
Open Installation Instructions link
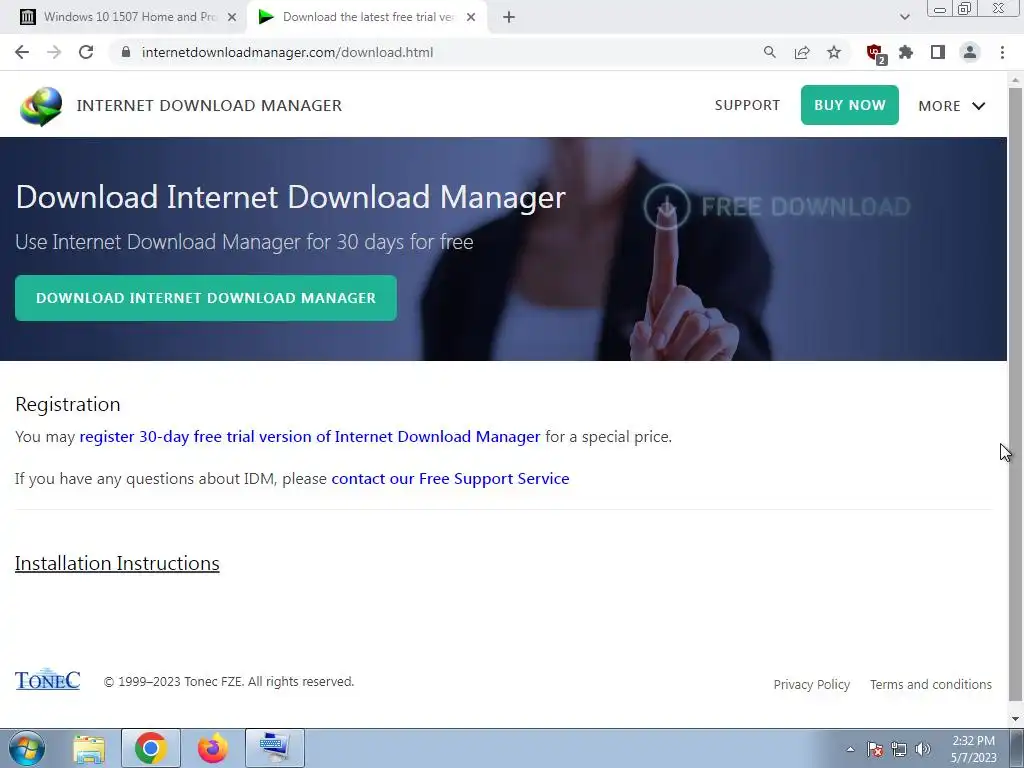point(117,563)
